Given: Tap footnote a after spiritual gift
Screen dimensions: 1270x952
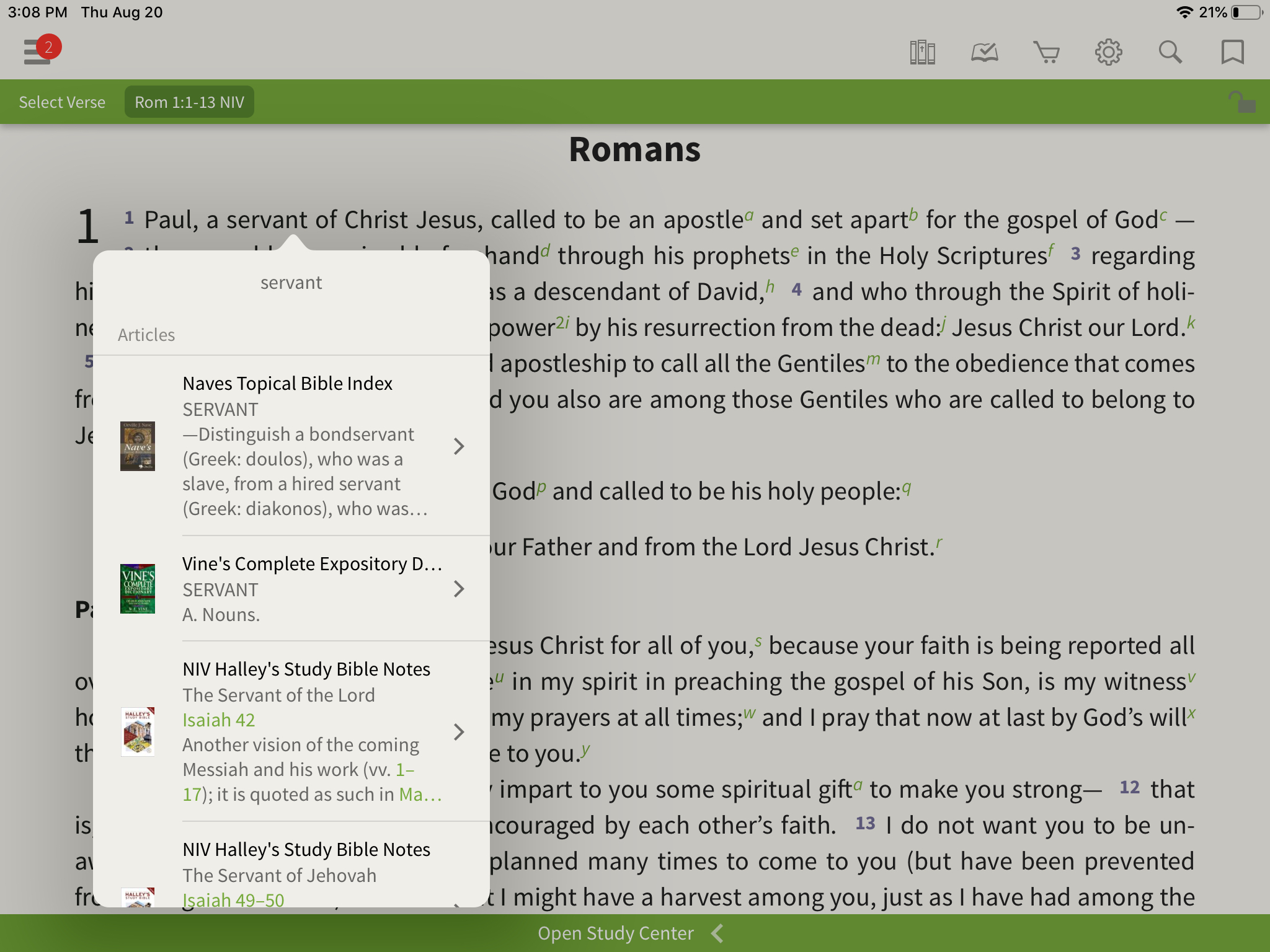Looking at the screenshot, I should click(858, 785).
